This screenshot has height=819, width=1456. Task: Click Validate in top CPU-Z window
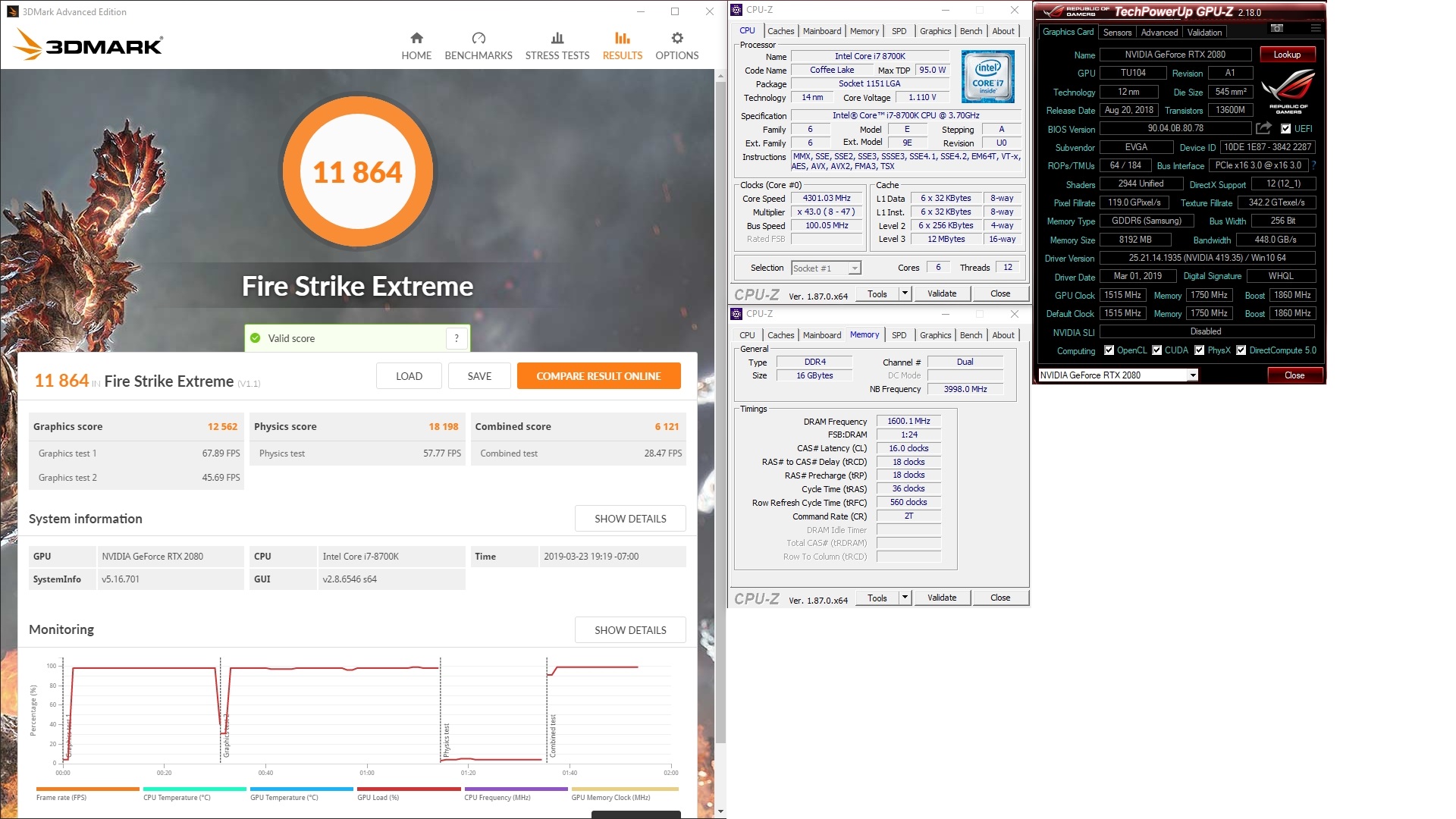pos(942,293)
